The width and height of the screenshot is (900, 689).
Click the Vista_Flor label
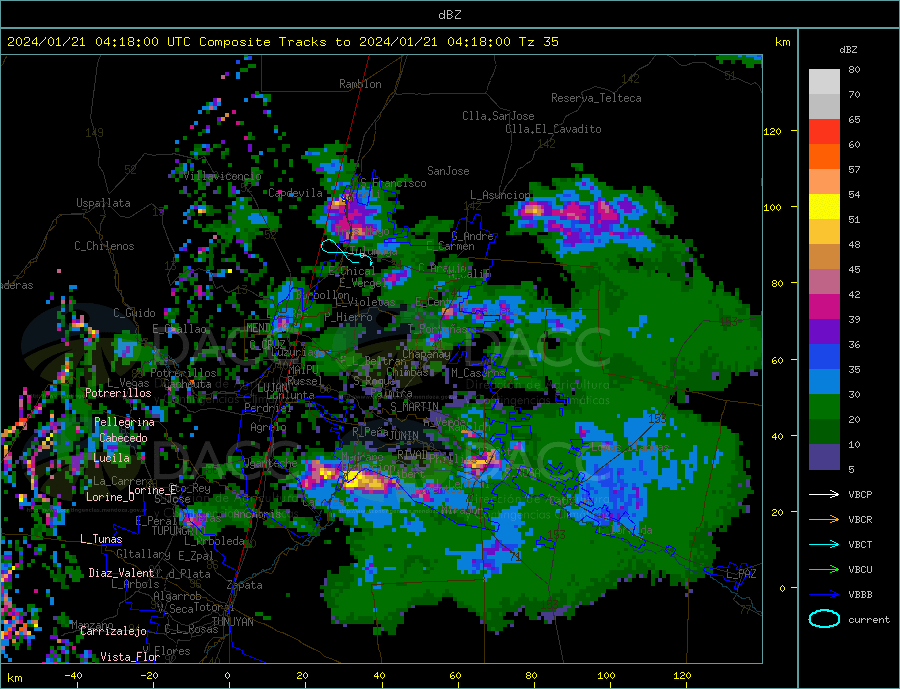coord(130,657)
